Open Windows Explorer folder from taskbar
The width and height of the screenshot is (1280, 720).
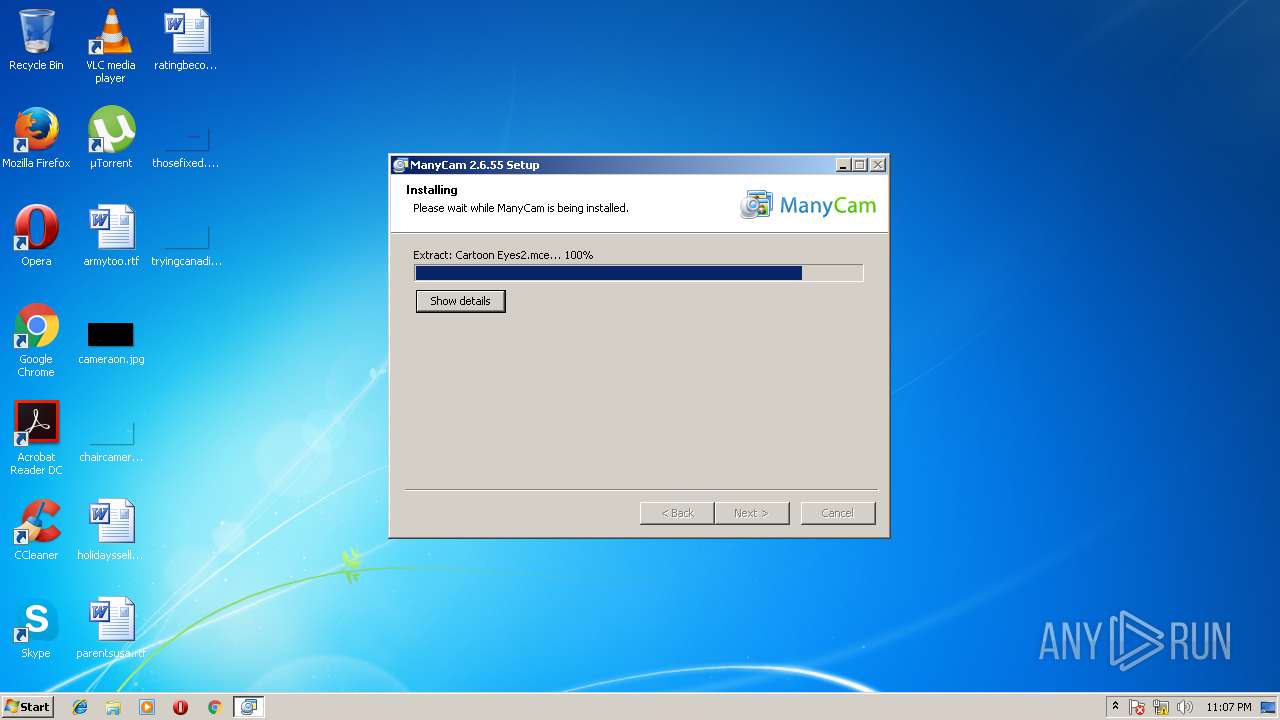click(113, 707)
